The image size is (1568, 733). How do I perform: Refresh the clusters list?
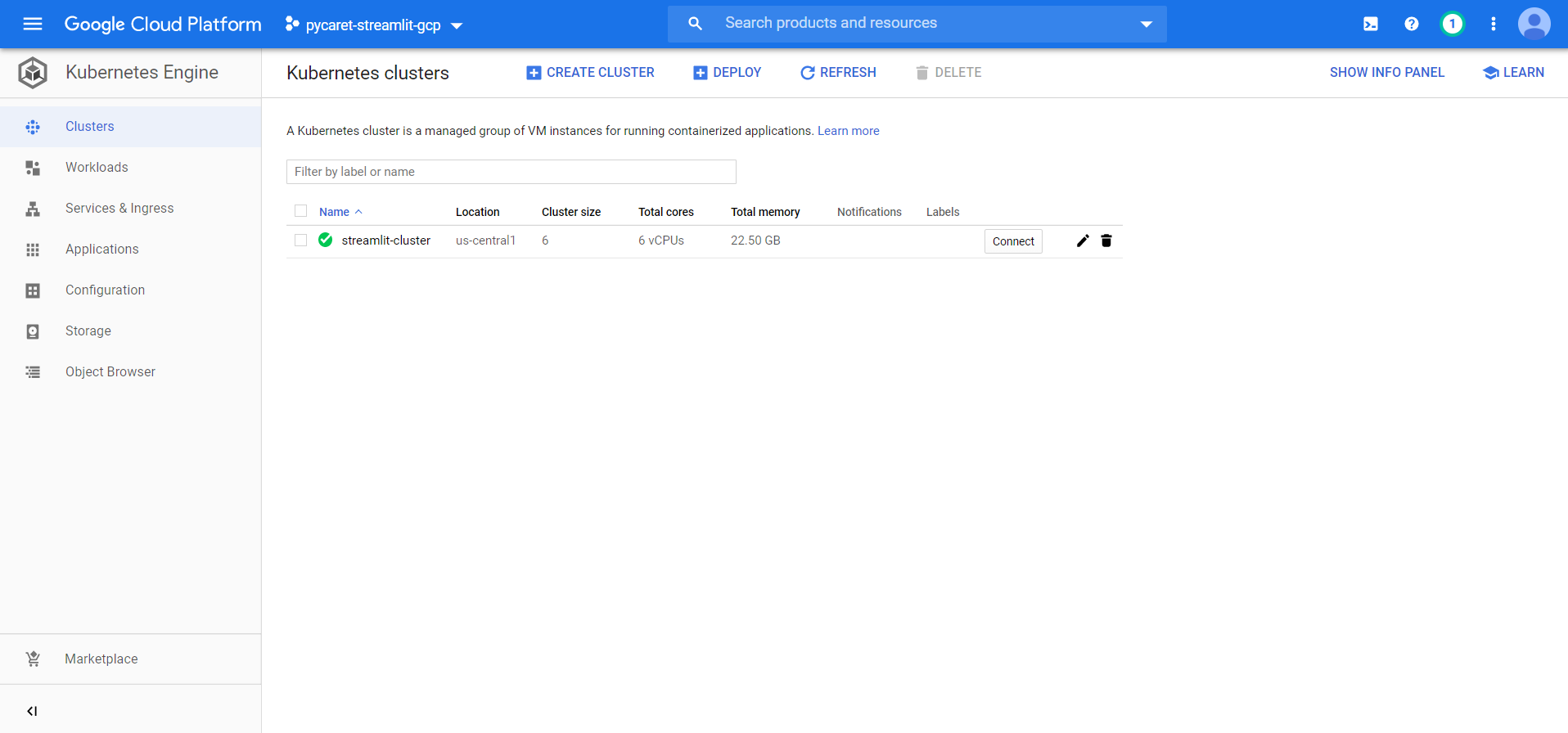pyautogui.click(x=838, y=73)
